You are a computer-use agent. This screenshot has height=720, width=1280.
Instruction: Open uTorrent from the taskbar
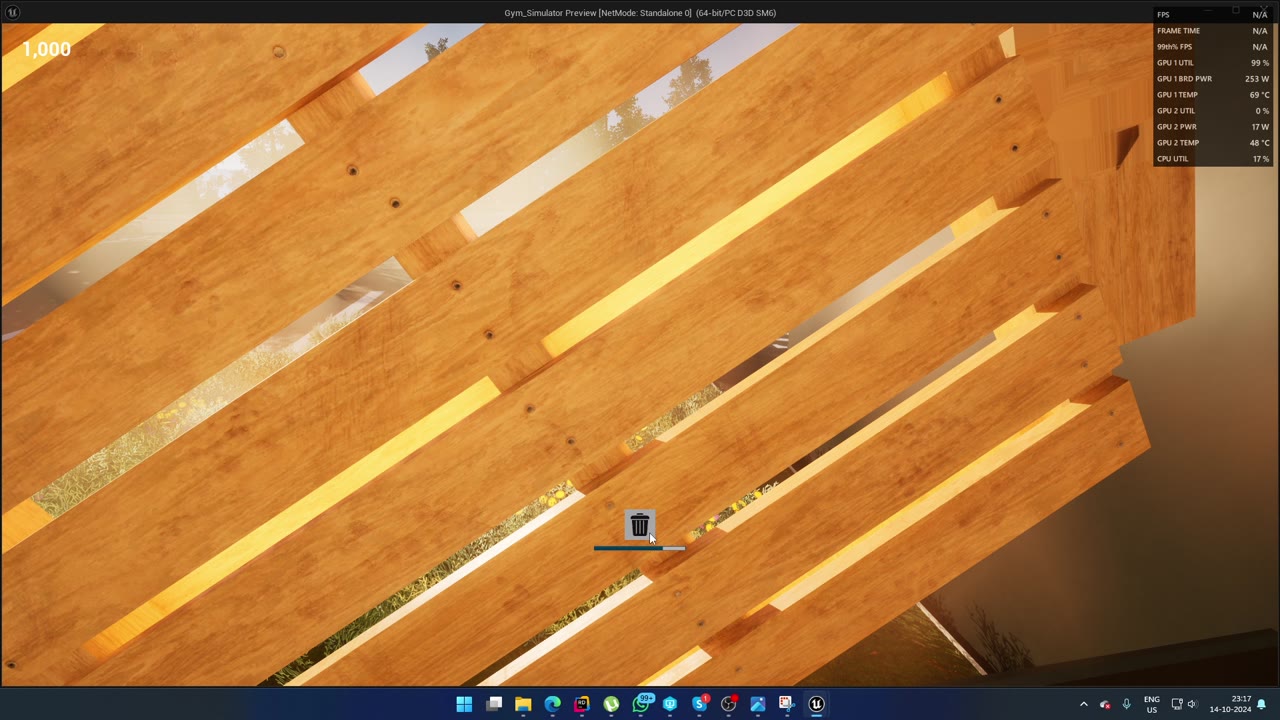pos(611,704)
